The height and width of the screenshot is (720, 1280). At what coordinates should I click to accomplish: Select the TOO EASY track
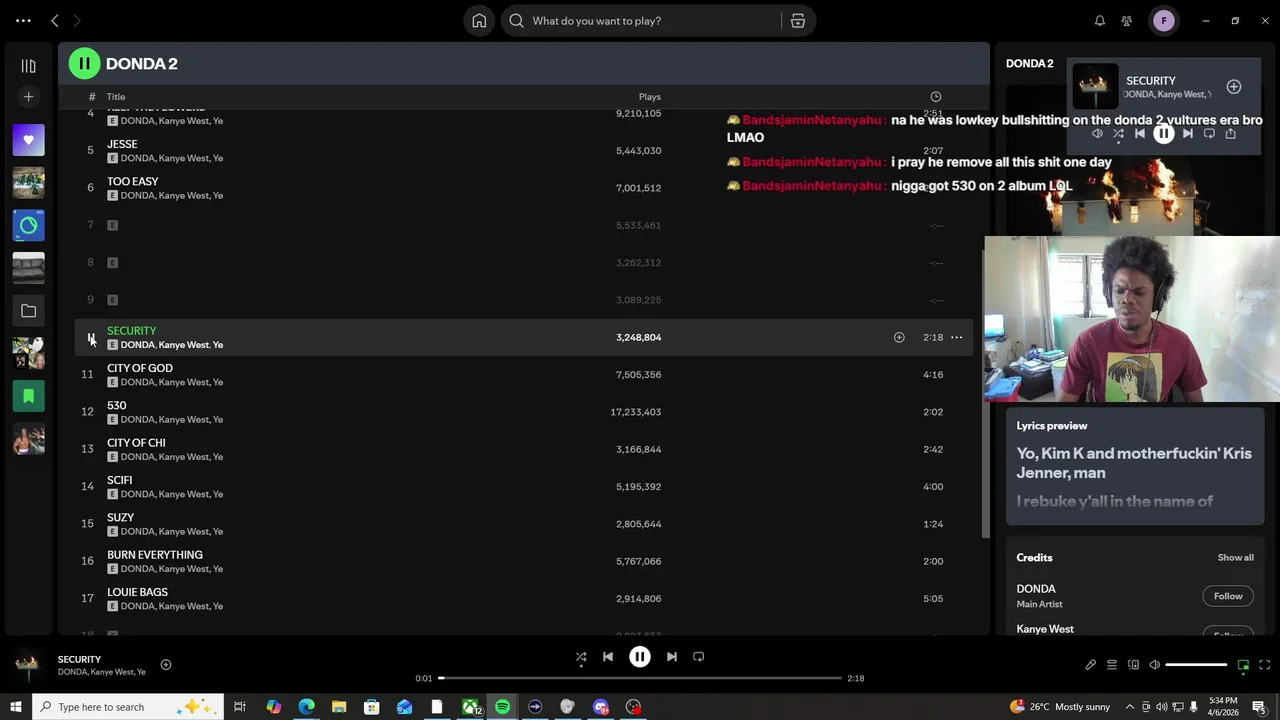[524, 188]
